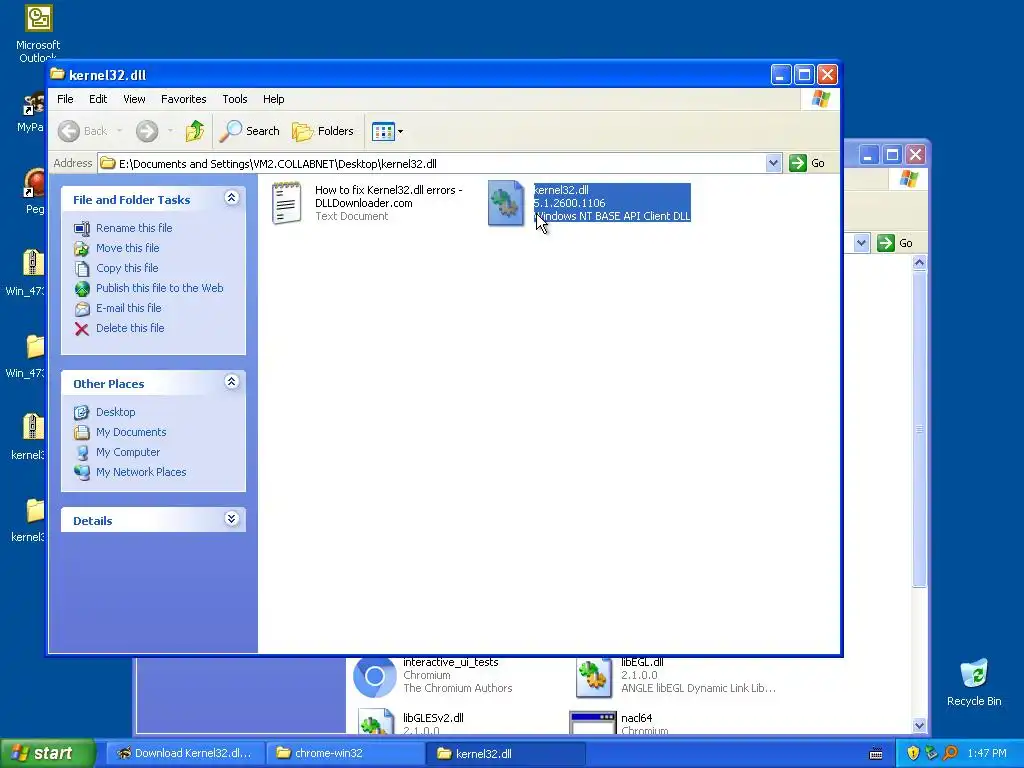The image size is (1024, 768).
Task: Open the Search pane
Action: pyautogui.click(x=249, y=131)
